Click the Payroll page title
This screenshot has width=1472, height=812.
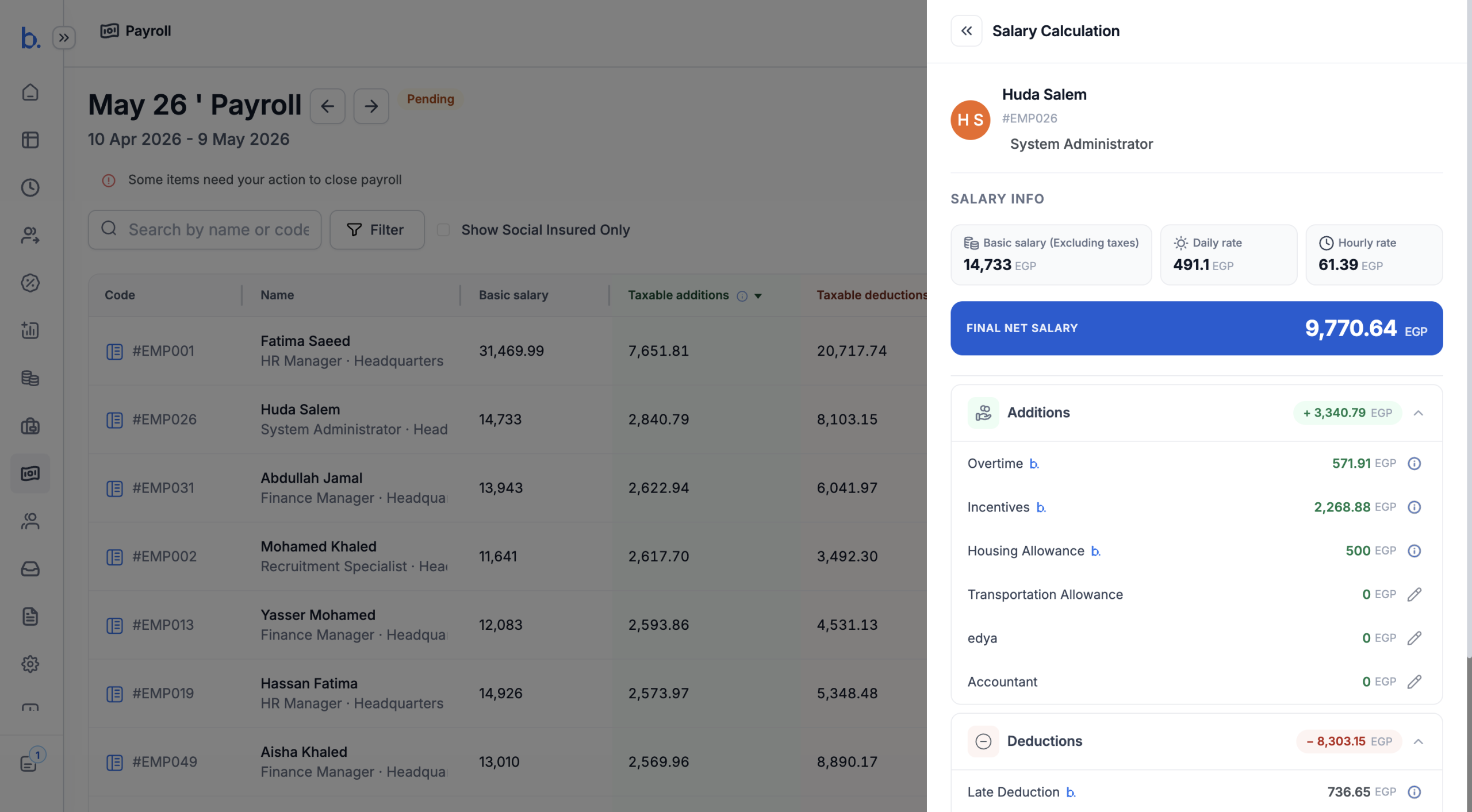click(x=148, y=30)
